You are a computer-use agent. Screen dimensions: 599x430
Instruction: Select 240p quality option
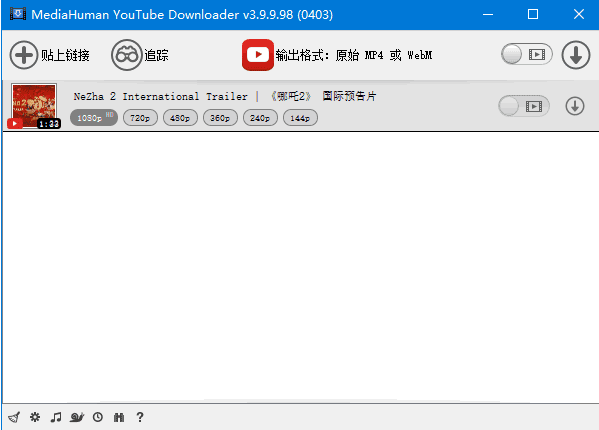pos(260,118)
